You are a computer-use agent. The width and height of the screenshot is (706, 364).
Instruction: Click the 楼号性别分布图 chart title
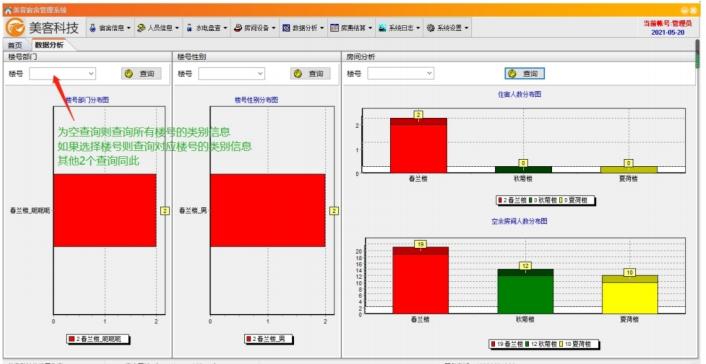256,100
